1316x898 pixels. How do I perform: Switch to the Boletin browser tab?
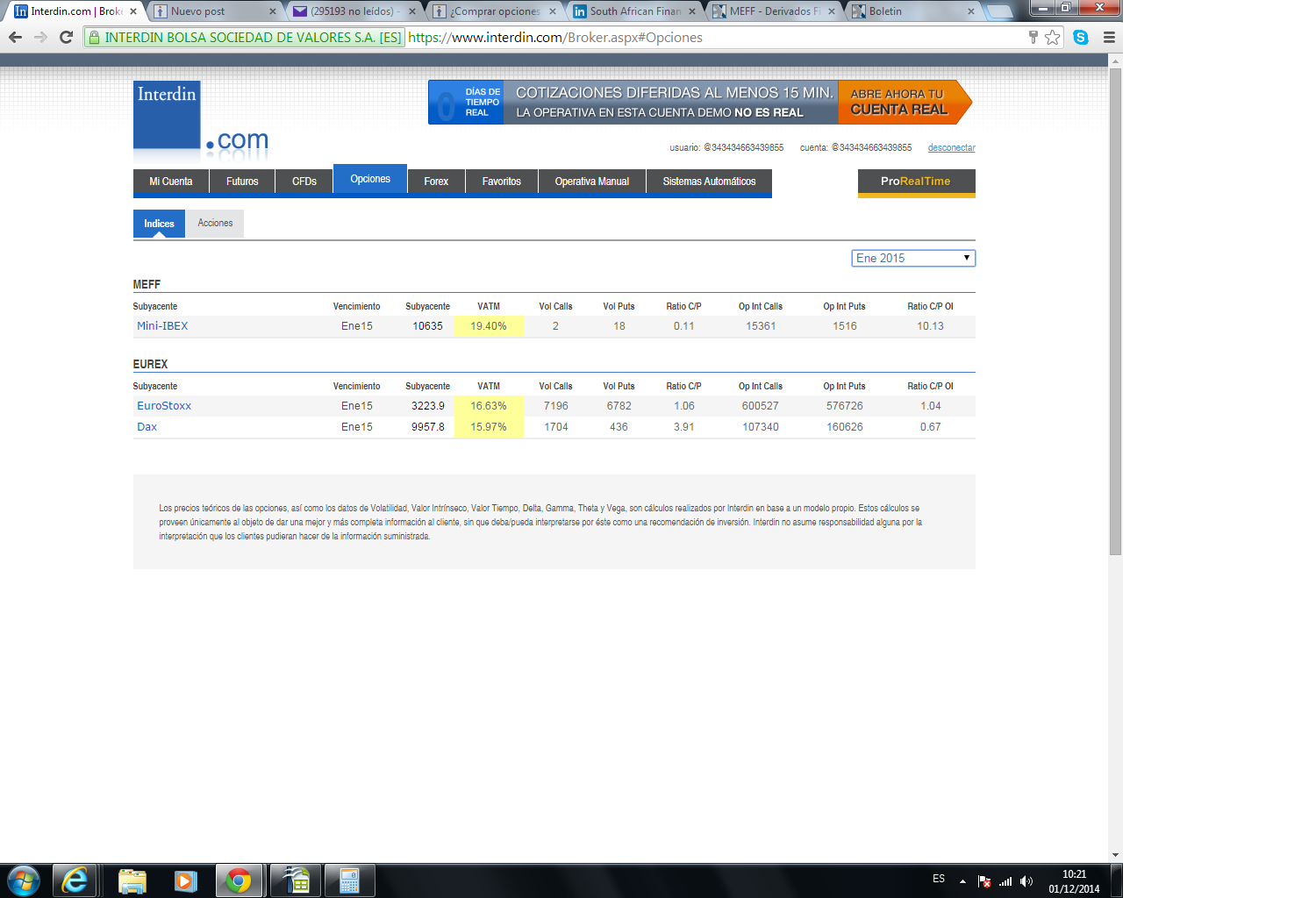click(912, 11)
